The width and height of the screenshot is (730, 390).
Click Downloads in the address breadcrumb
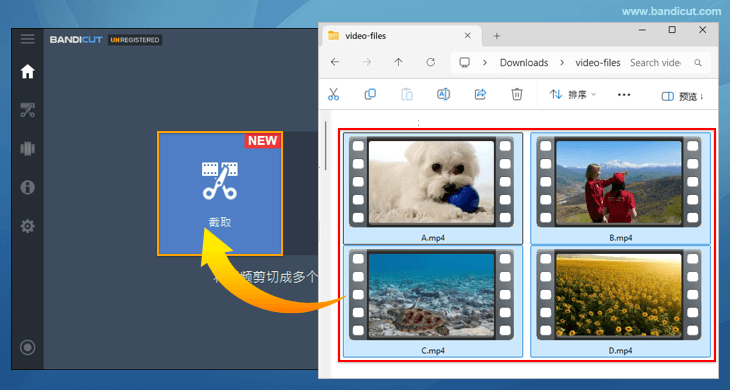(524, 62)
